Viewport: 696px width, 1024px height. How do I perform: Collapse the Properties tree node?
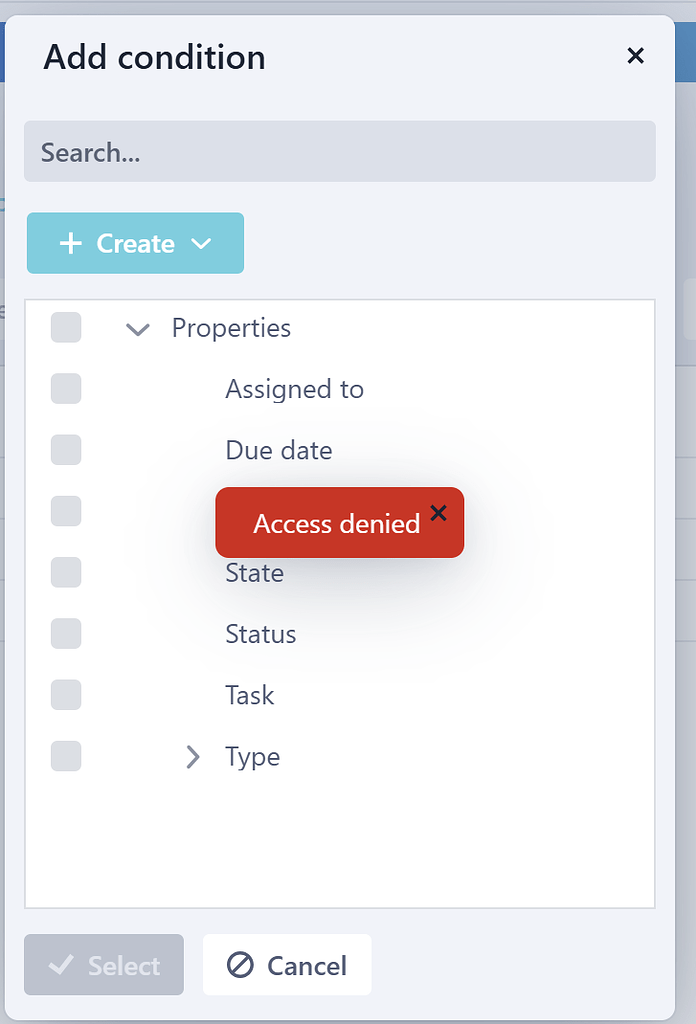coord(138,328)
